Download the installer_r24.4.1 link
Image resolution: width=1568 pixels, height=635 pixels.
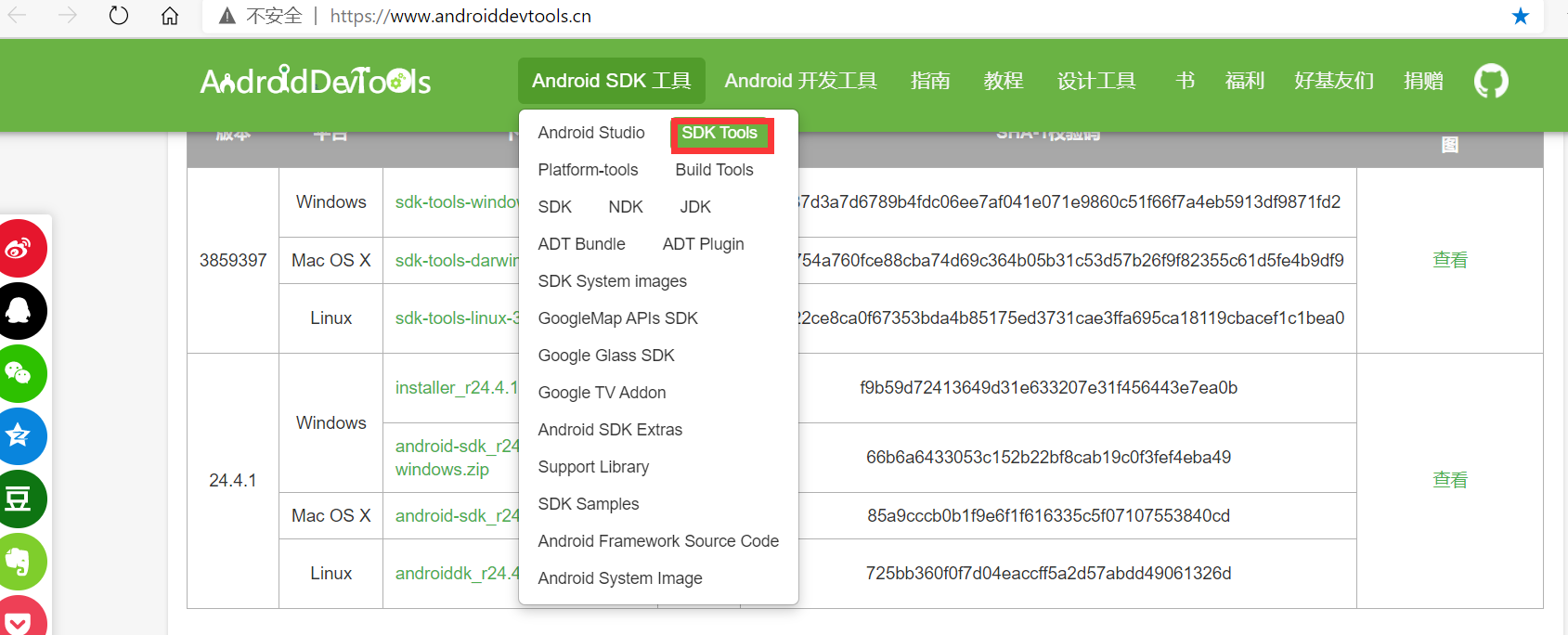[x=457, y=388]
